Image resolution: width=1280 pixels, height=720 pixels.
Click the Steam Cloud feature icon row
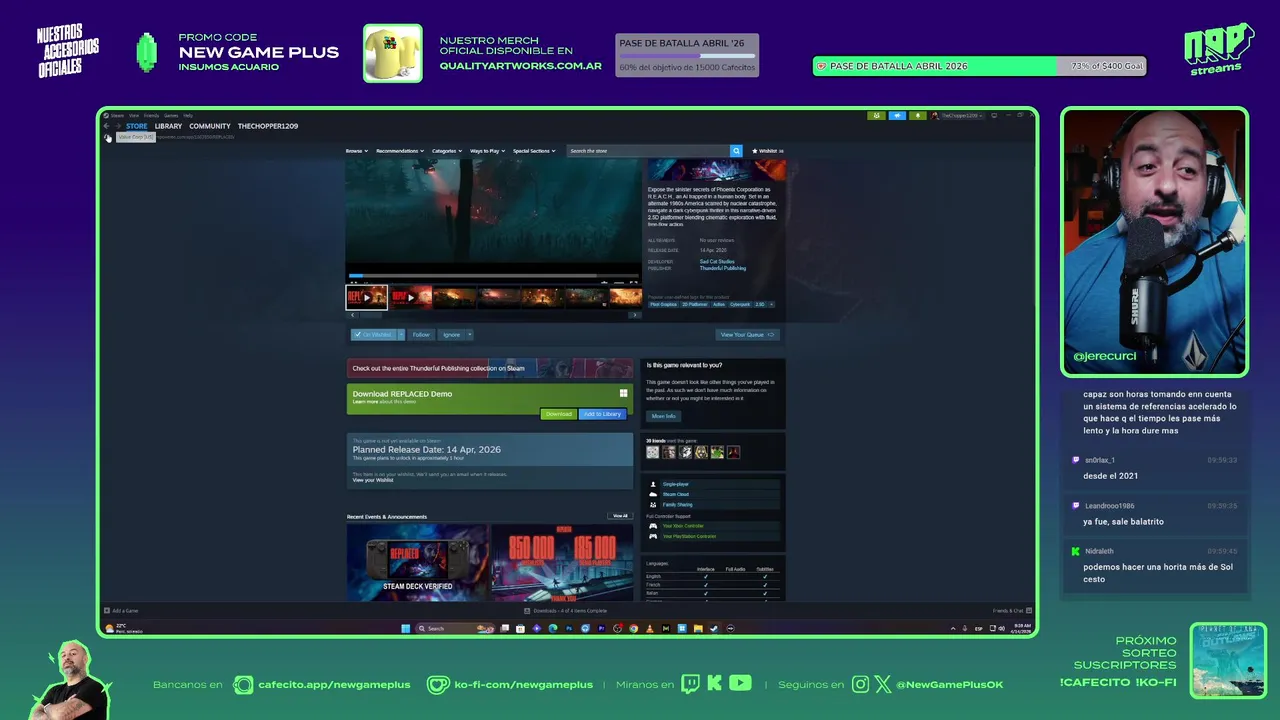click(712, 494)
